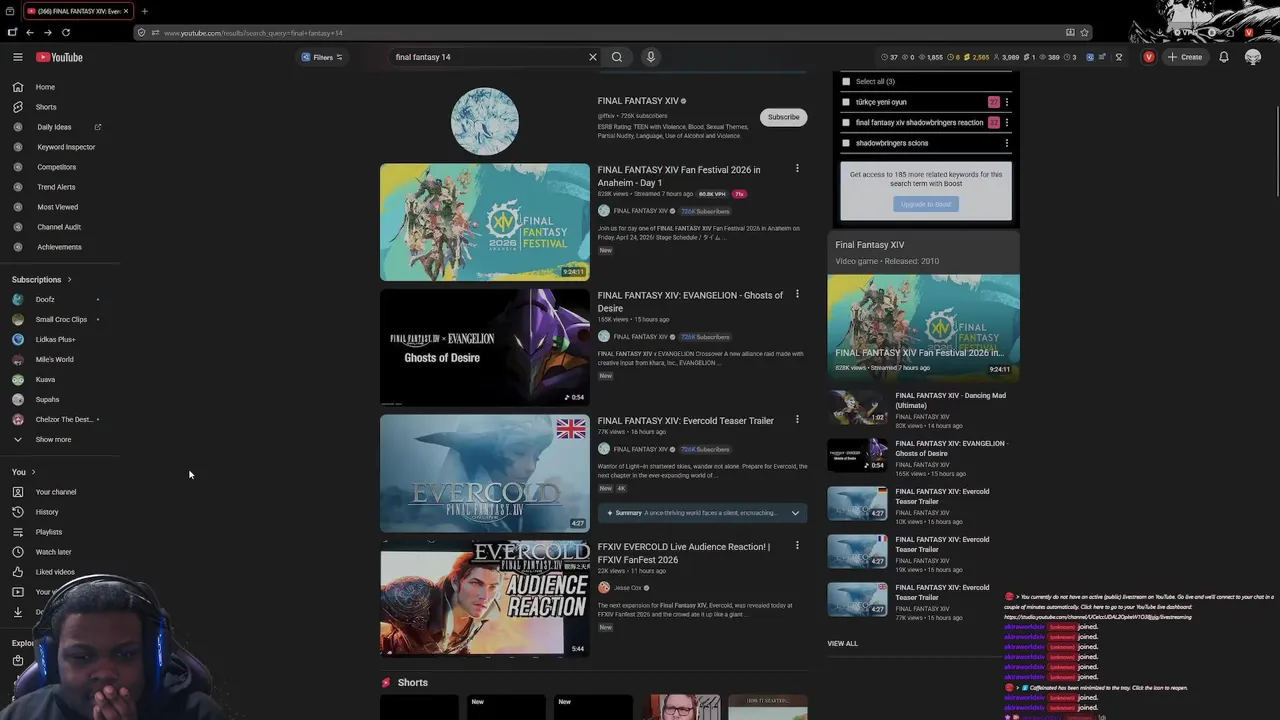
Task: Search with the magnifier icon
Action: [617, 57]
